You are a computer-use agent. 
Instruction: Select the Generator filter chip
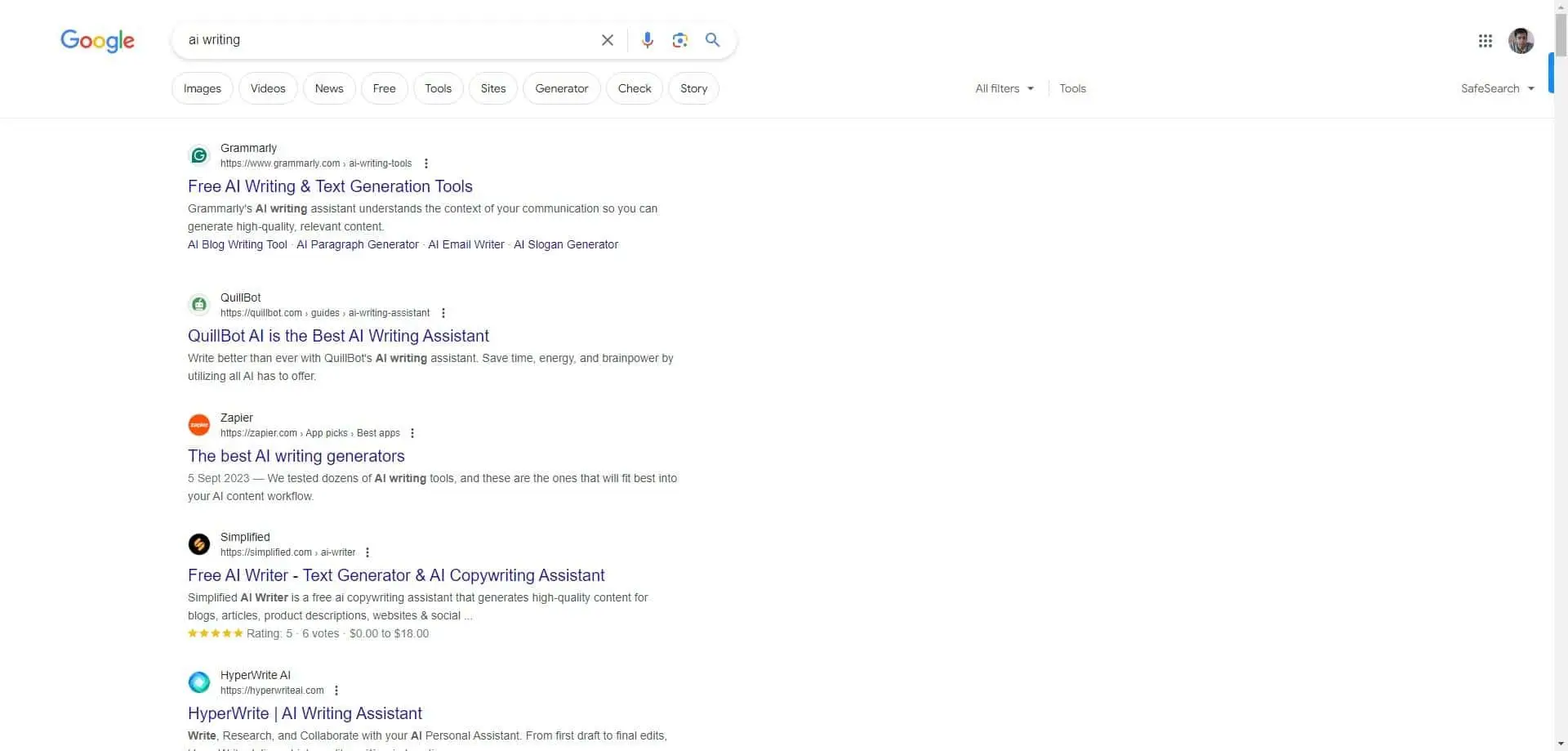pos(562,88)
